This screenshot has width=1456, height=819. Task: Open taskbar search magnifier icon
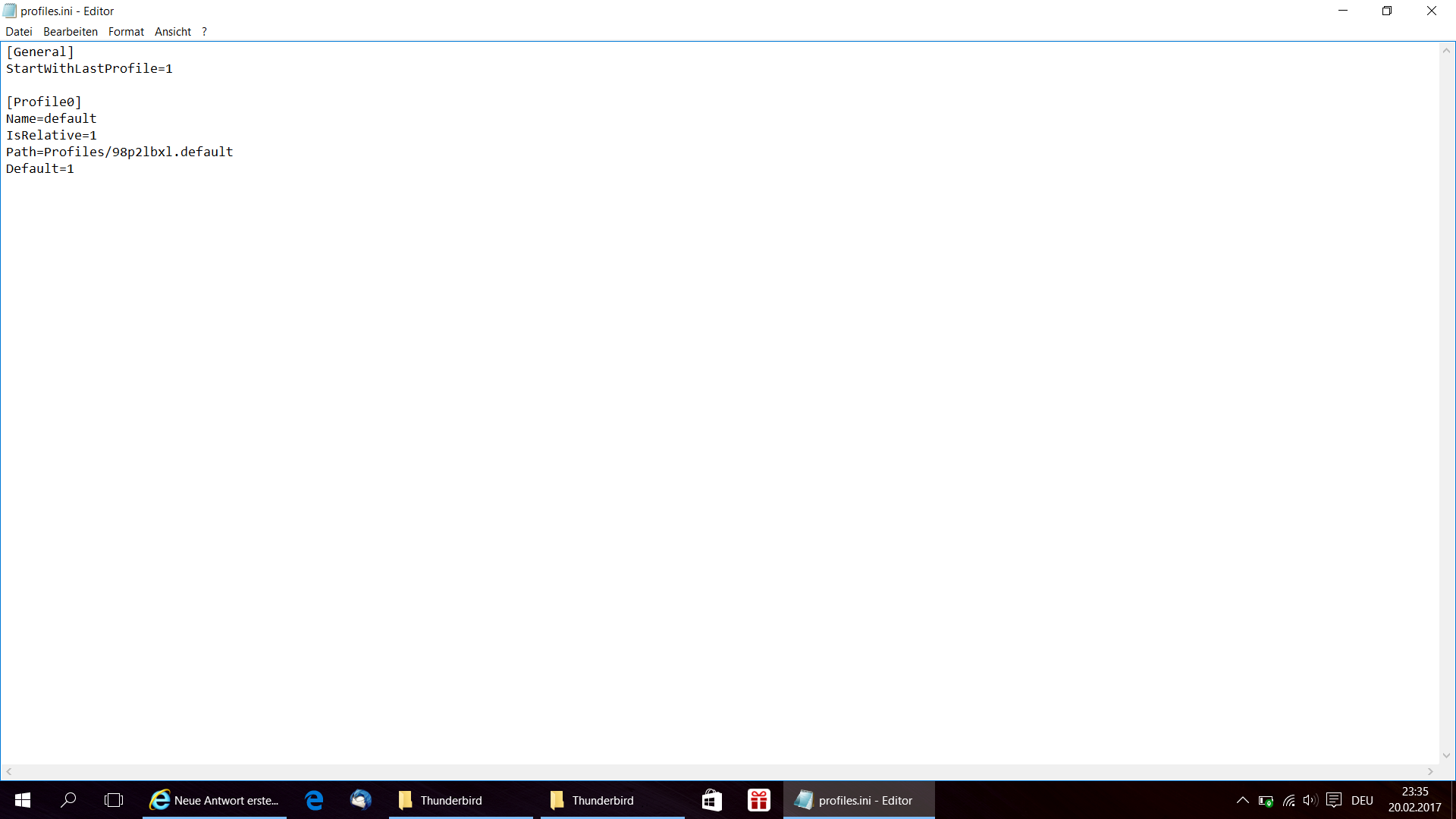(68, 800)
